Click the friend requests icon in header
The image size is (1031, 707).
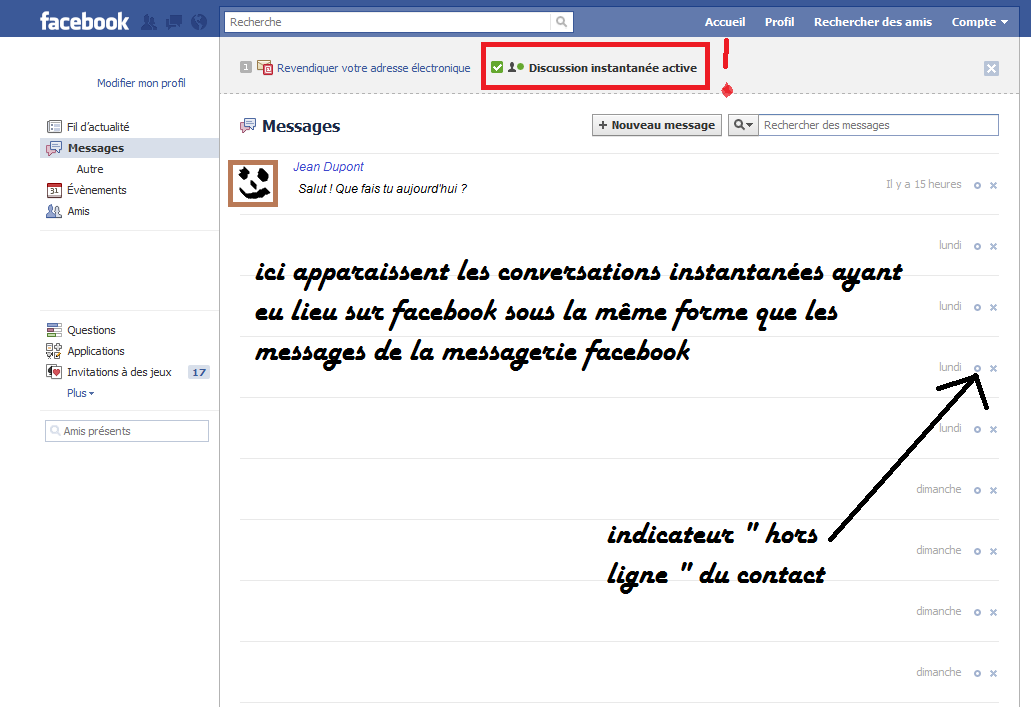[149, 21]
